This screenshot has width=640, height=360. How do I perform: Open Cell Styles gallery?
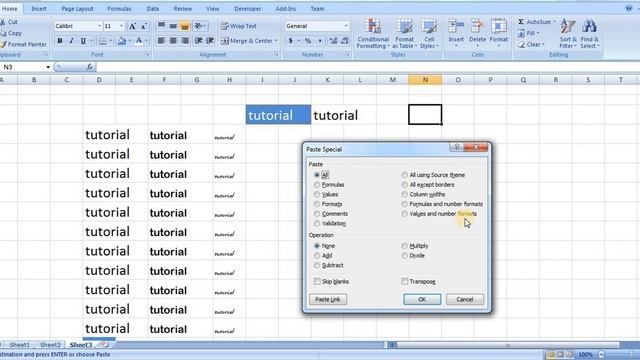(x=429, y=34)
